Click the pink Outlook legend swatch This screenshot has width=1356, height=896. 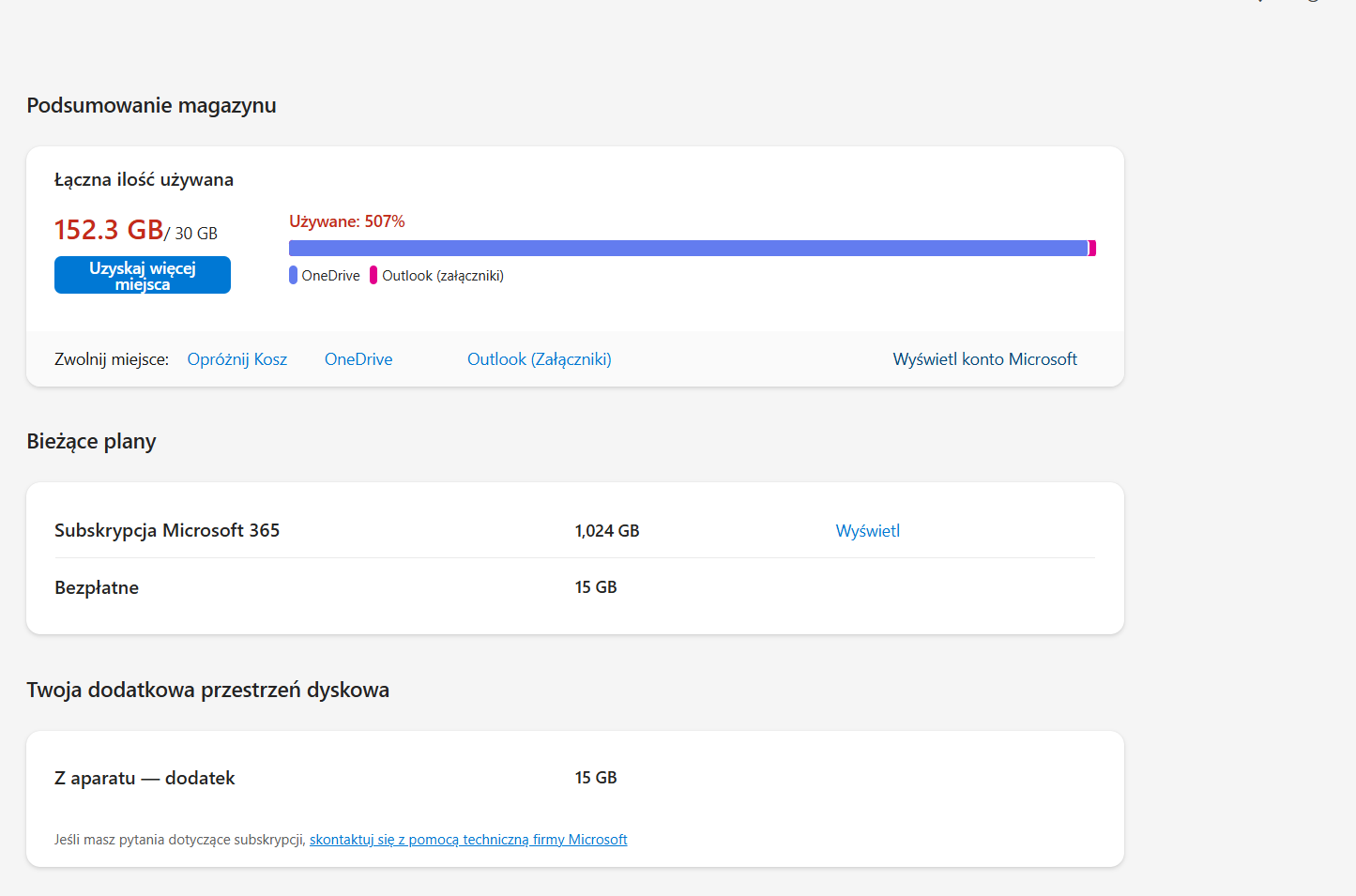[x=373, y=275]
